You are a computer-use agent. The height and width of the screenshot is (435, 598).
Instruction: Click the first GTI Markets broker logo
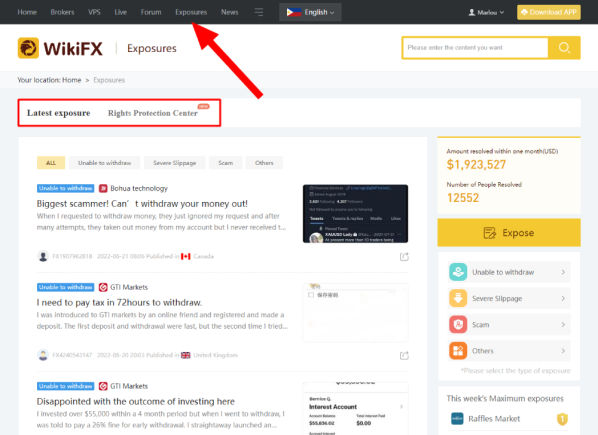pyautogui.click(x=103, y=287)
